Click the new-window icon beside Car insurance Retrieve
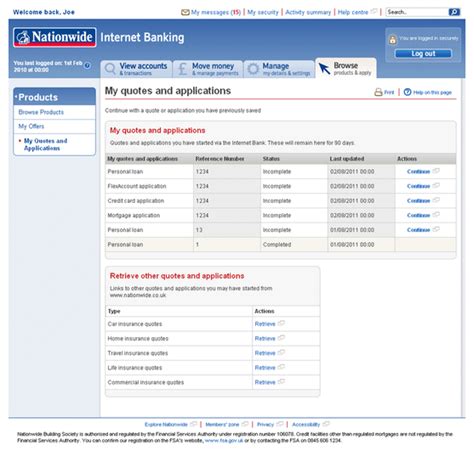The height and width of the screenshot is (456, 474). [x=281, y=323]
